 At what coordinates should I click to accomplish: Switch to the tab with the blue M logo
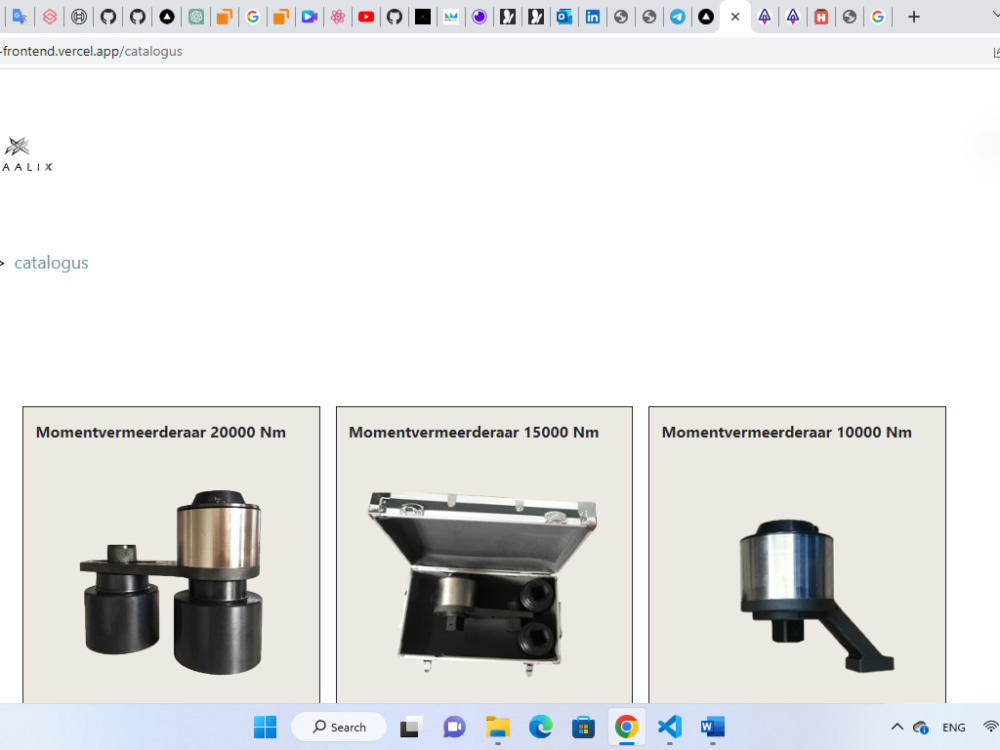pos(451,17)
